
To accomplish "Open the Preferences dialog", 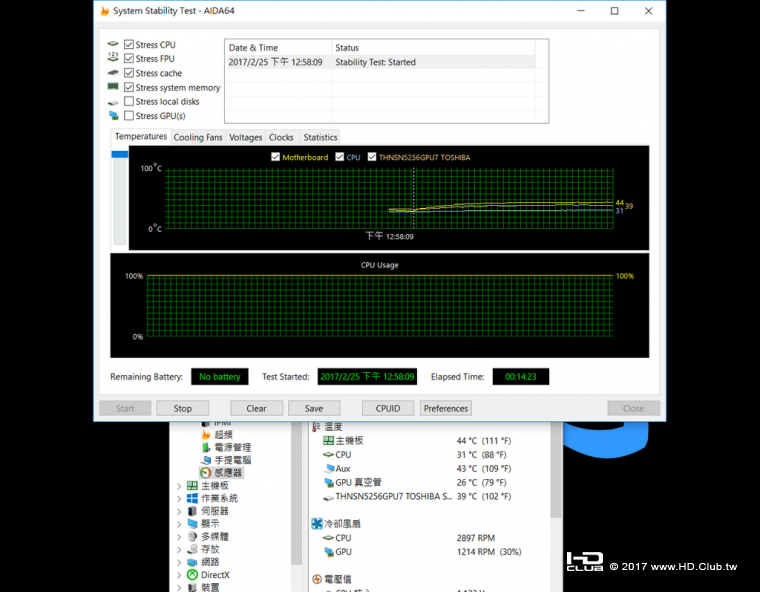I will pos(446,408).
